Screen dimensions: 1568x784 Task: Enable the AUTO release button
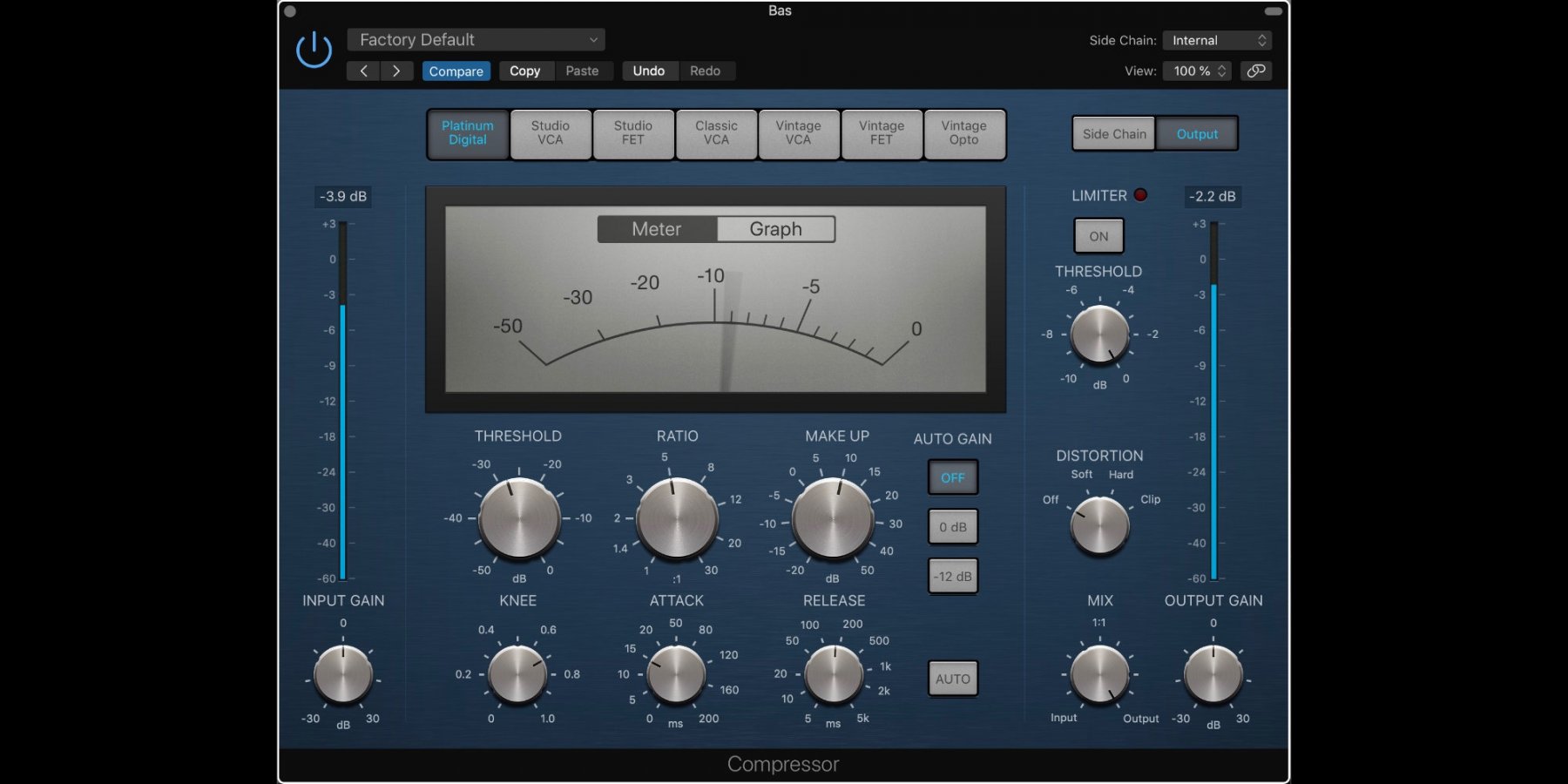coord(952,679)
